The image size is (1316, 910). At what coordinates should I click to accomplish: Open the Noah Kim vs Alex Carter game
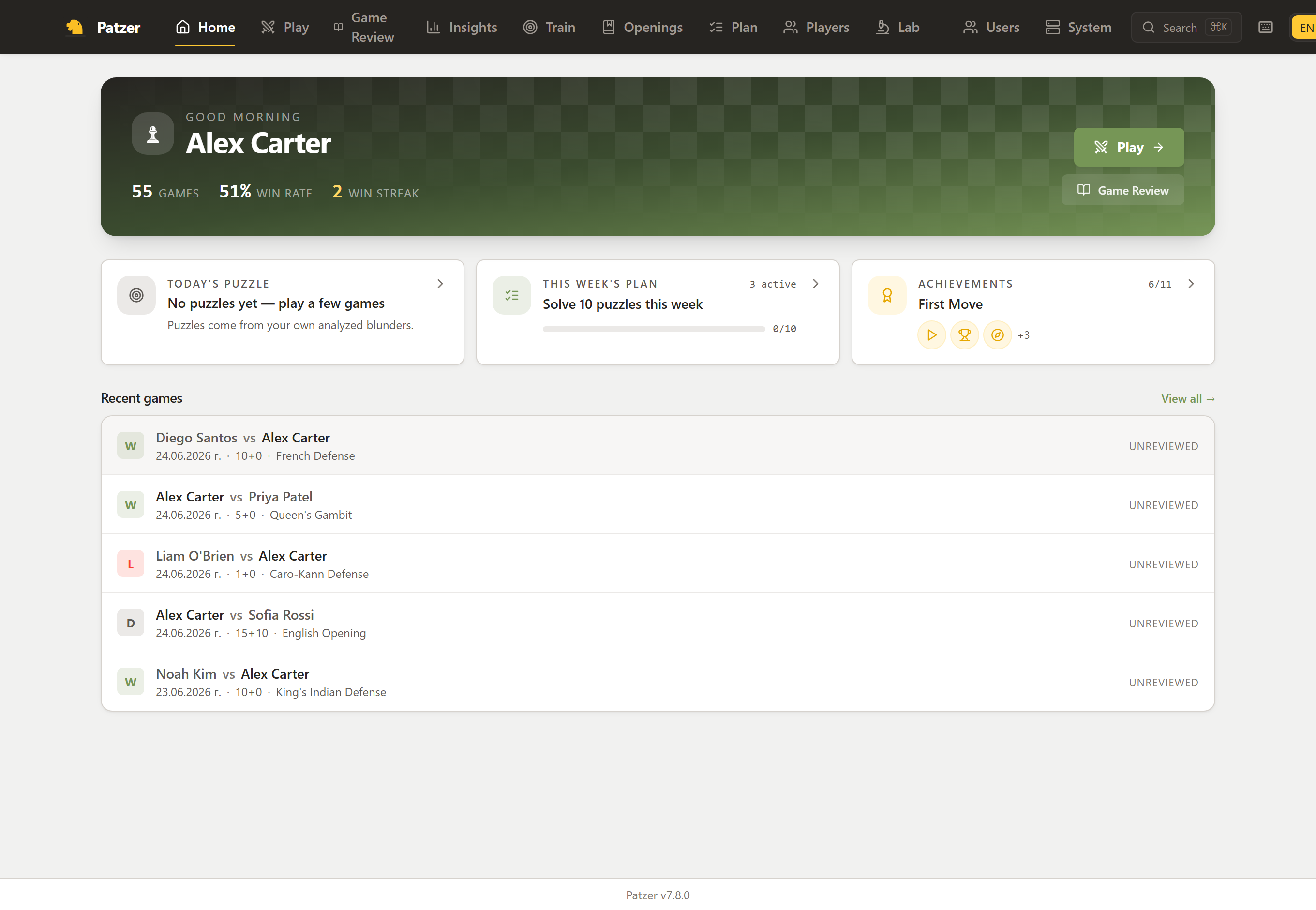pos(658,682)
